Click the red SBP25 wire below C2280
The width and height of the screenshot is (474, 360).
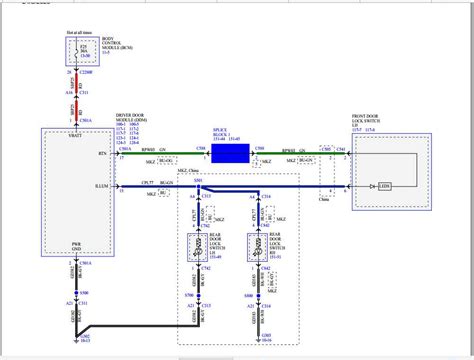point(77,83)
